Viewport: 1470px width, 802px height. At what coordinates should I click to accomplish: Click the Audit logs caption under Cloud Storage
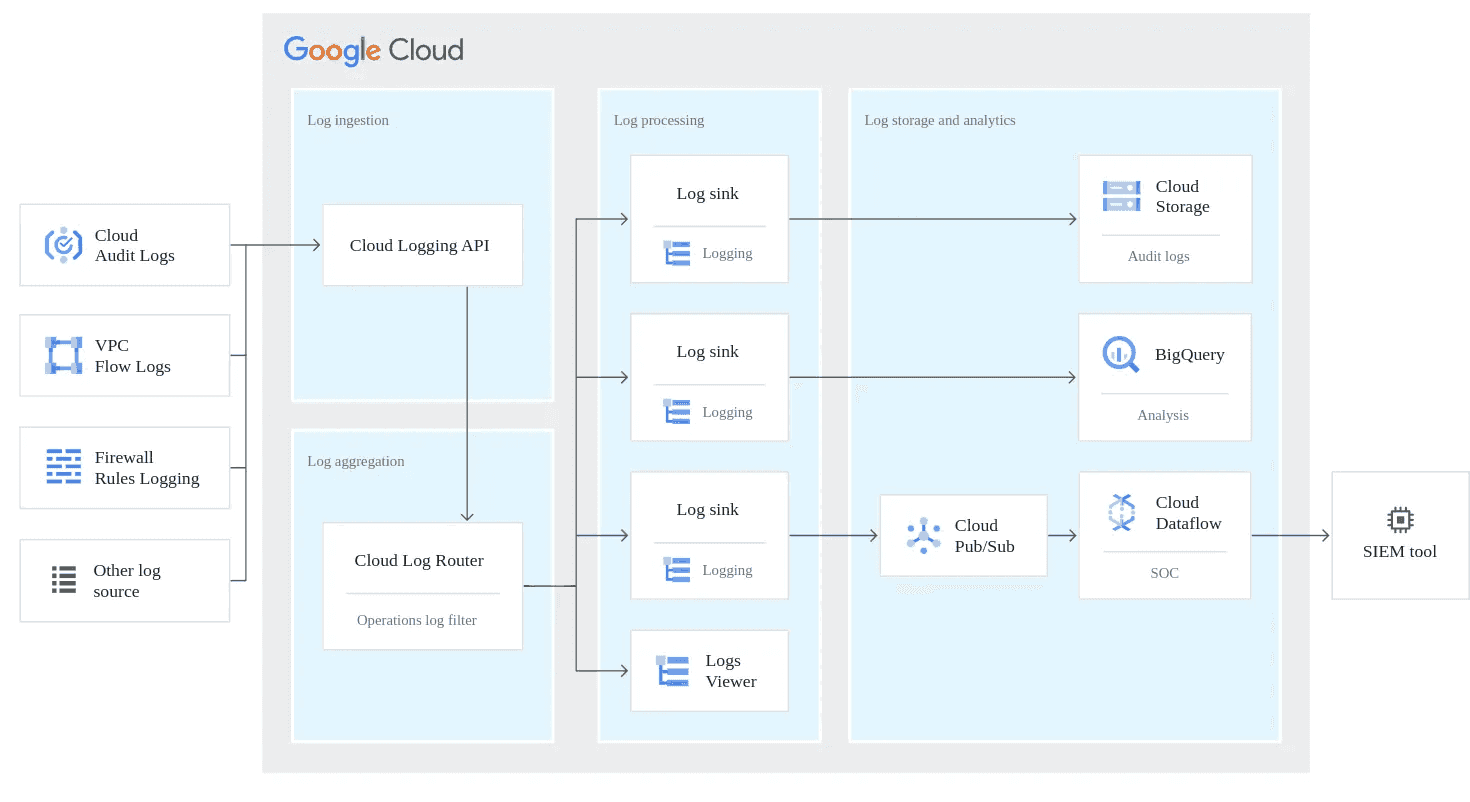click(1159, 256)
